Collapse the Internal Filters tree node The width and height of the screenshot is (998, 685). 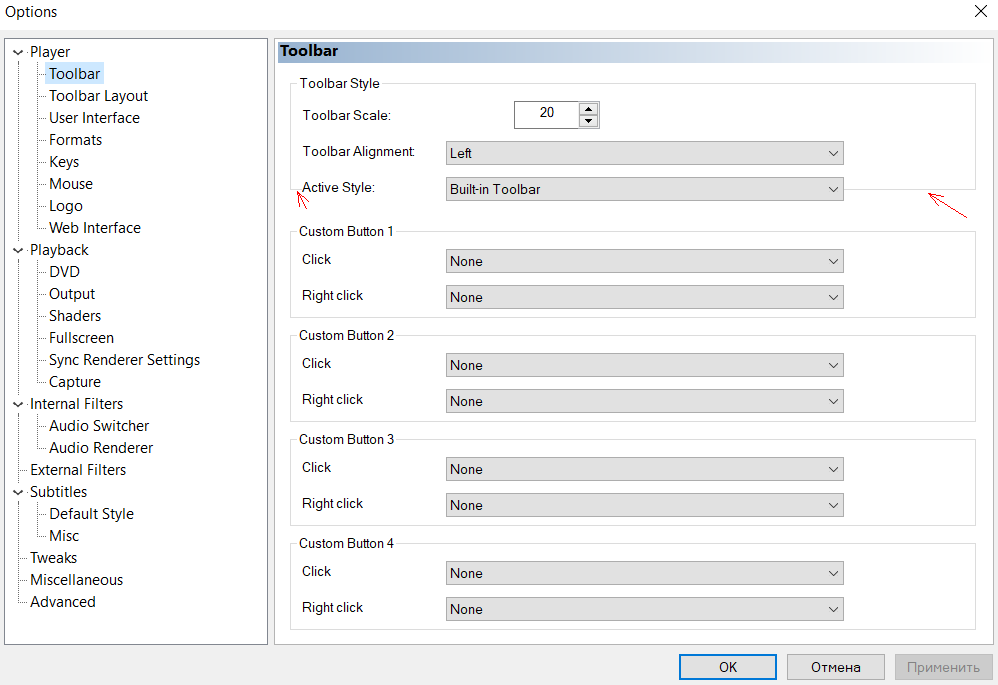(18, 404)
